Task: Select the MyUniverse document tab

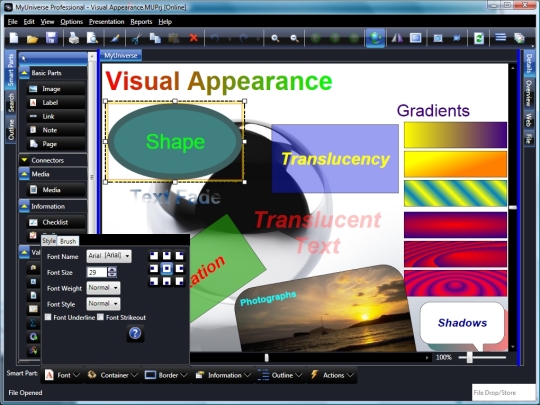Action: 121,55
